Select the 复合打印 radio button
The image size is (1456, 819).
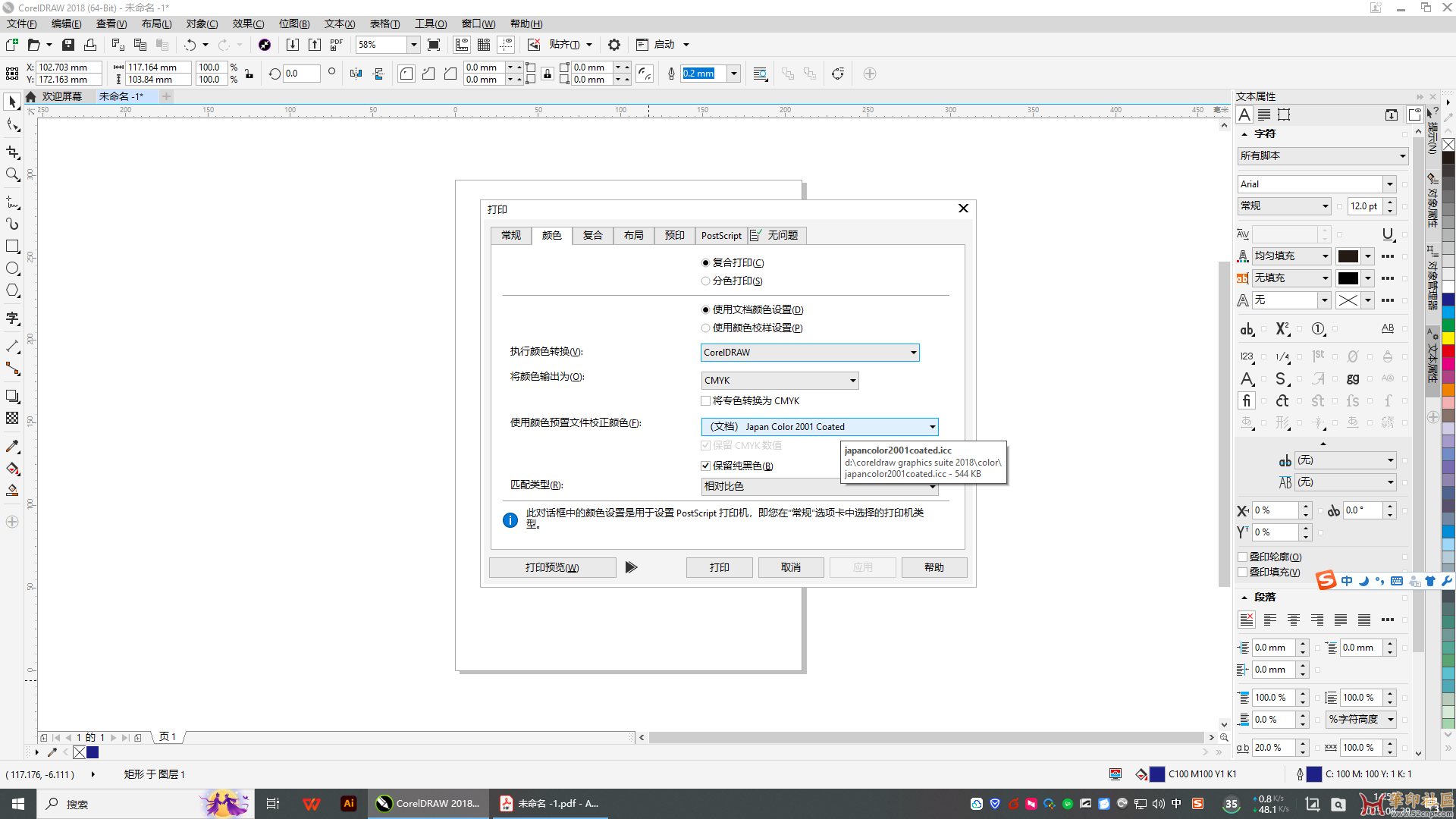706,262
